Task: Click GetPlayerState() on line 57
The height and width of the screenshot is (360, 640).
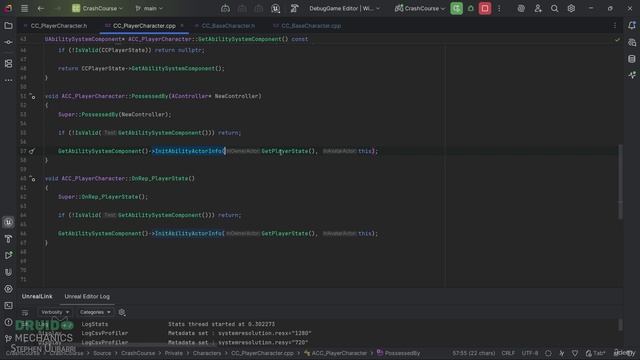Action: [289, 151]
